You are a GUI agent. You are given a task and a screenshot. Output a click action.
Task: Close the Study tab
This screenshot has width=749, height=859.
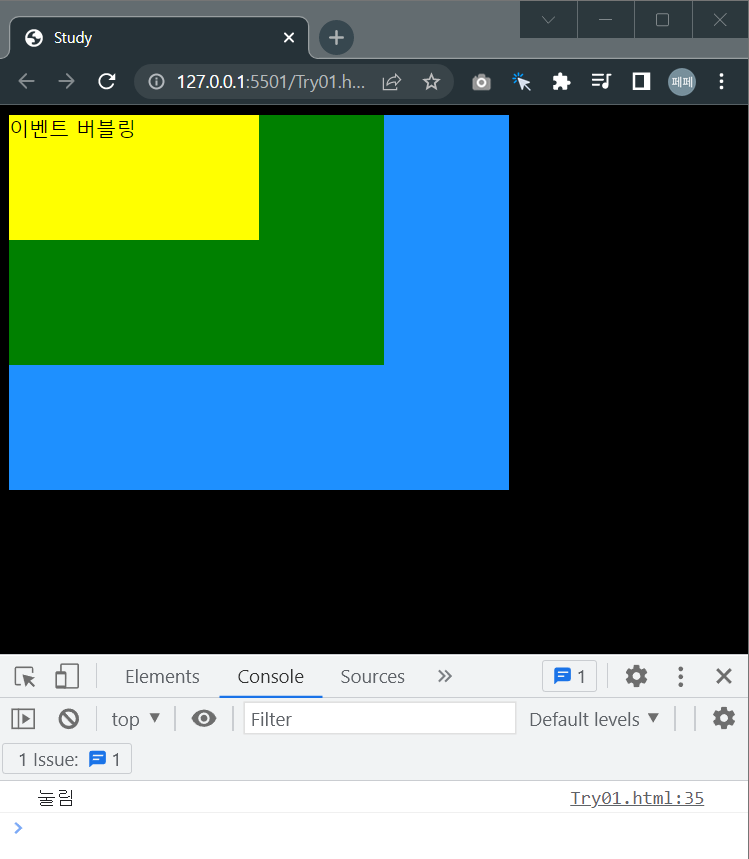point(289,38)
